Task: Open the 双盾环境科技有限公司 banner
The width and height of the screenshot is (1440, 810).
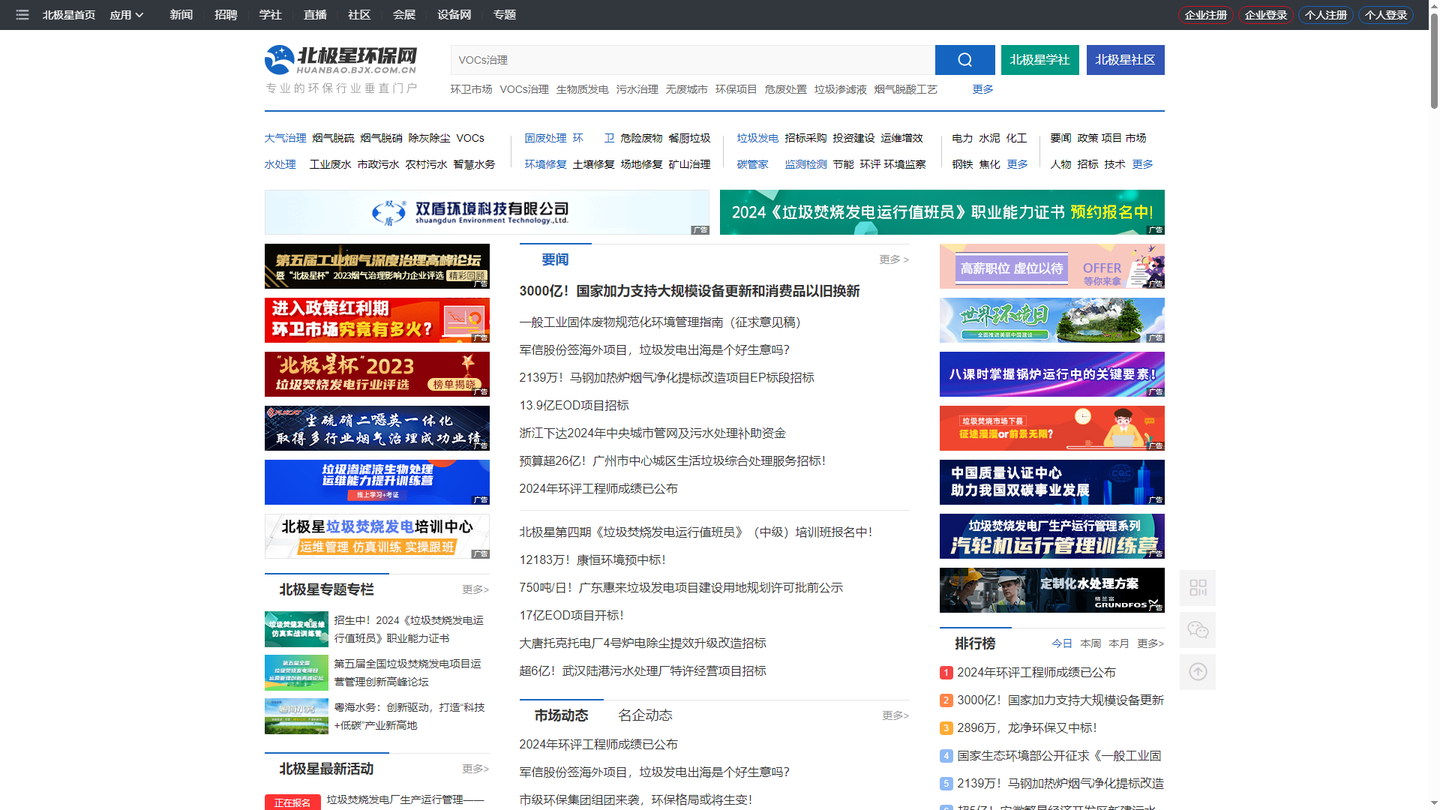Action: click(487, 212)
